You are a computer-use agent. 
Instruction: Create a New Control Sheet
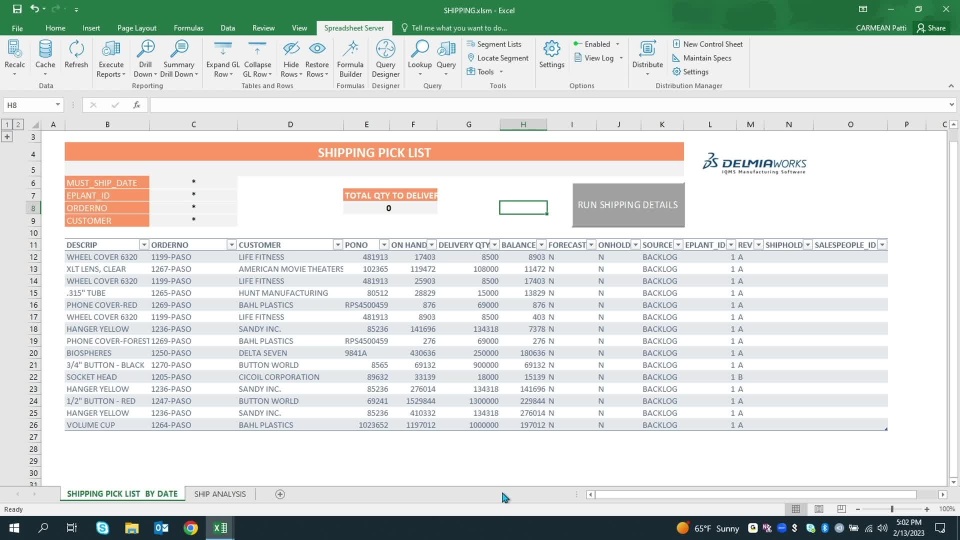click(x=707, y=44)
